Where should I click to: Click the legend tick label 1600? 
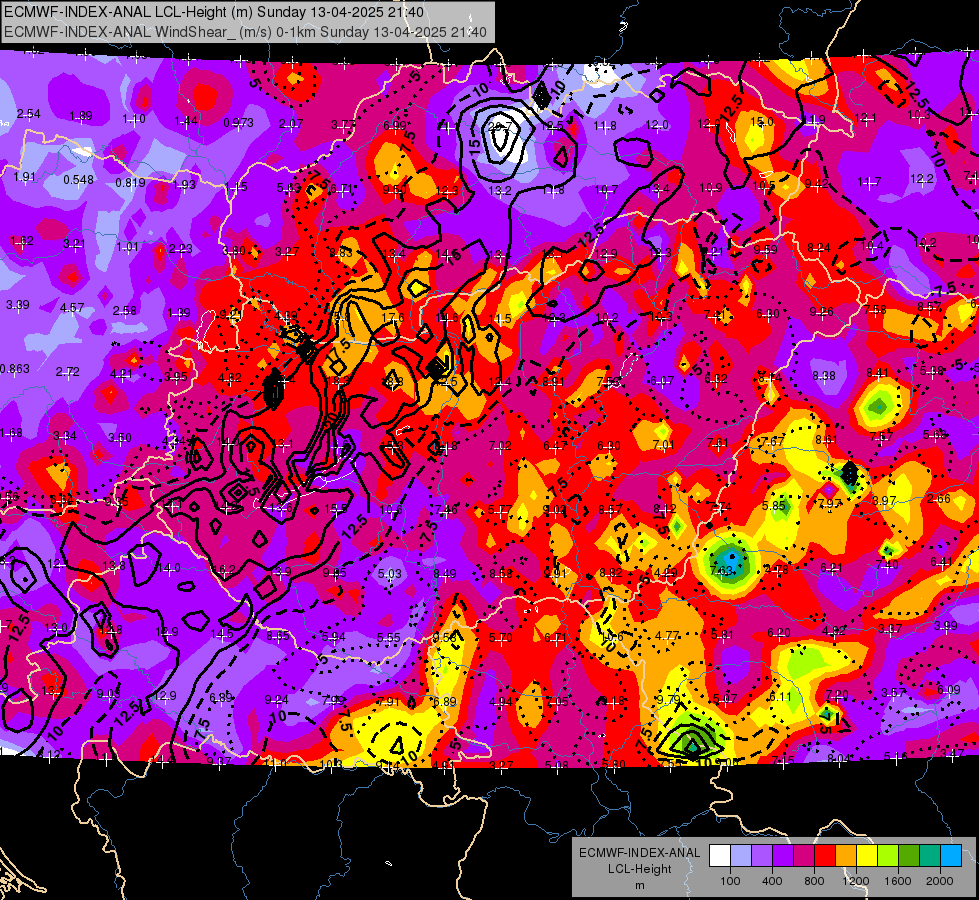tap(898, 881)
